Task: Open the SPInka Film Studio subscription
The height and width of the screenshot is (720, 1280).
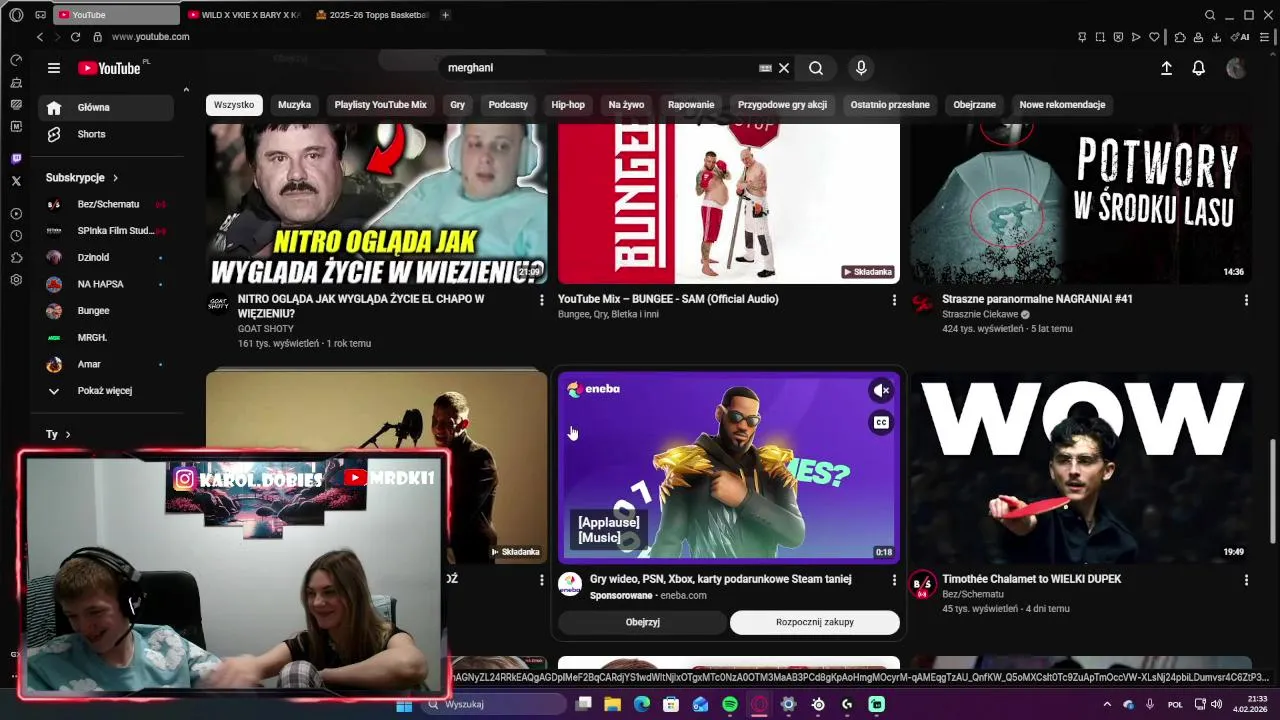Action: (108, 231)
